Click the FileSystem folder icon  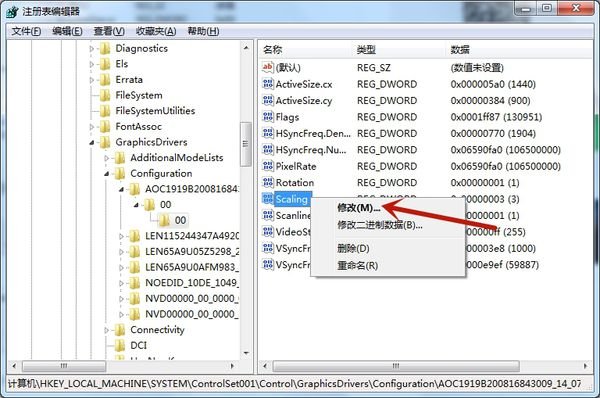tap(105, 95)
